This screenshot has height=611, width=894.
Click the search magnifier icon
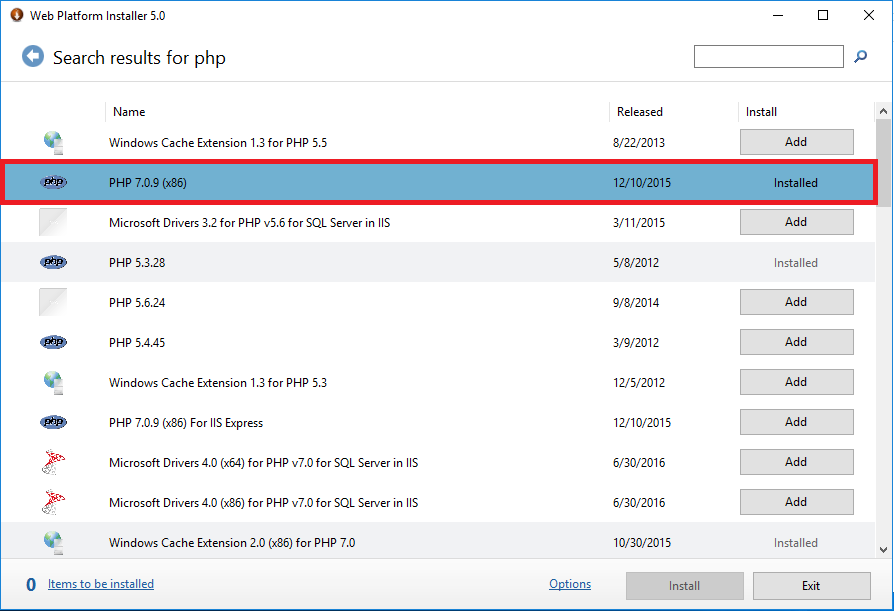click(860, 57)
